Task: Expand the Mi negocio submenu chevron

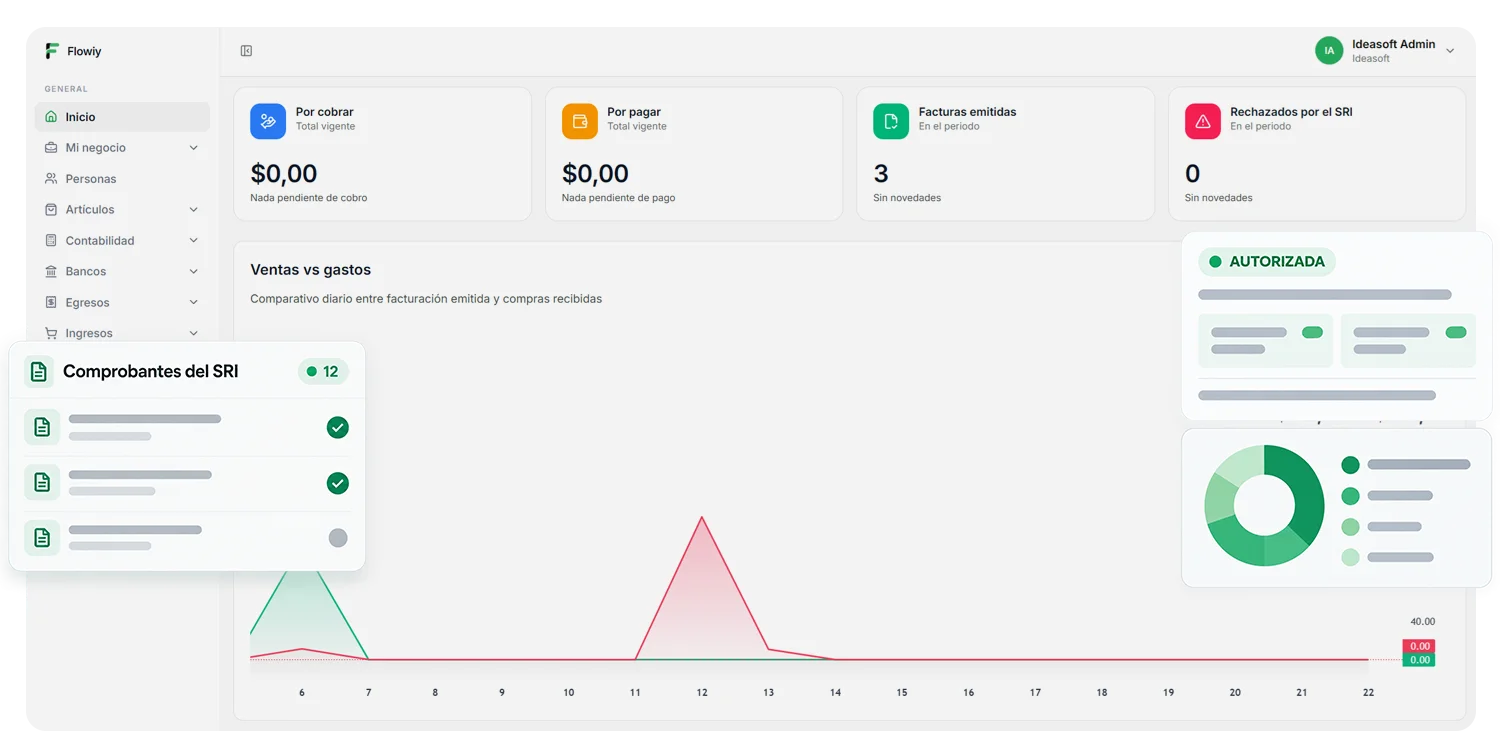Action: point(194,148)
